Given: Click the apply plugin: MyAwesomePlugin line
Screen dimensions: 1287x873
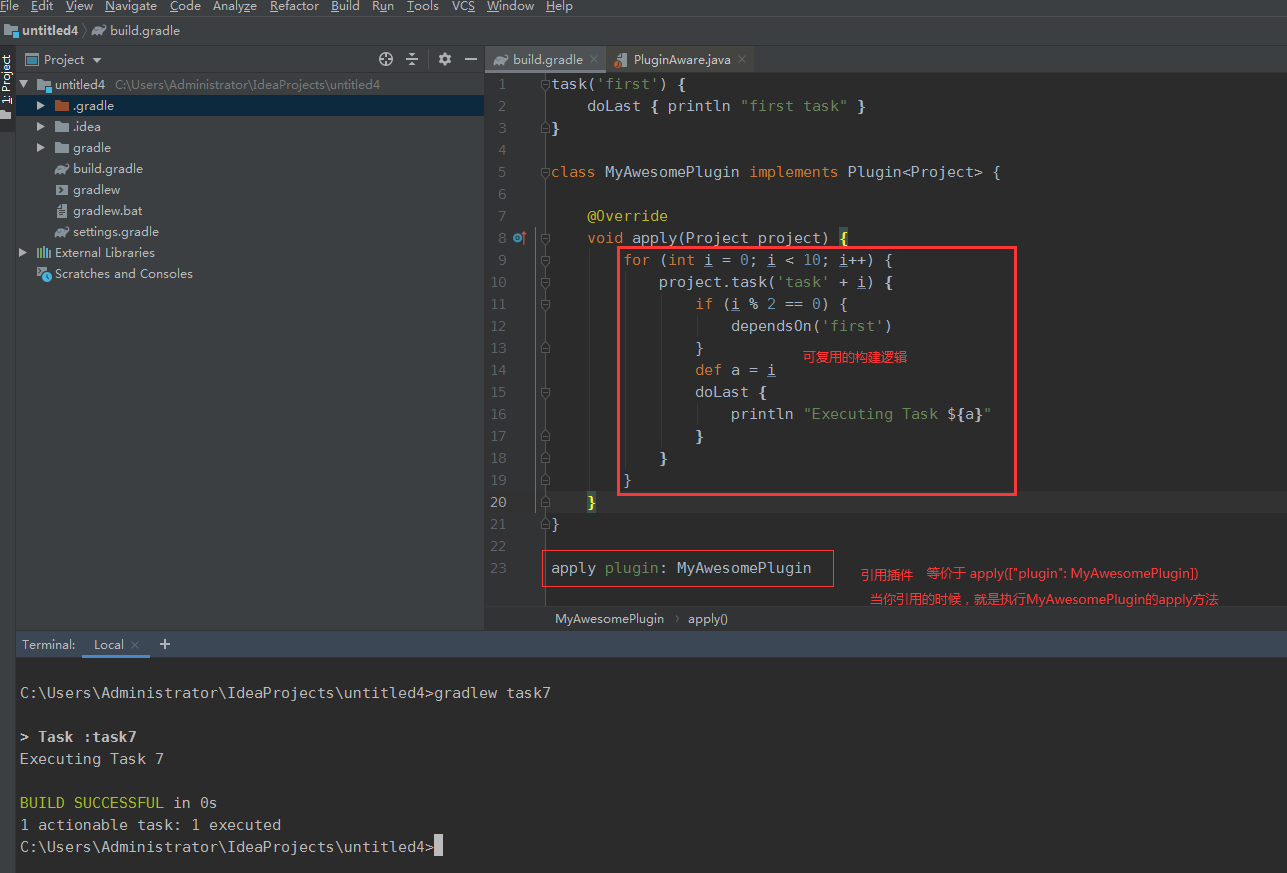Looking at the screenshot, I should (x=681, y=568).
